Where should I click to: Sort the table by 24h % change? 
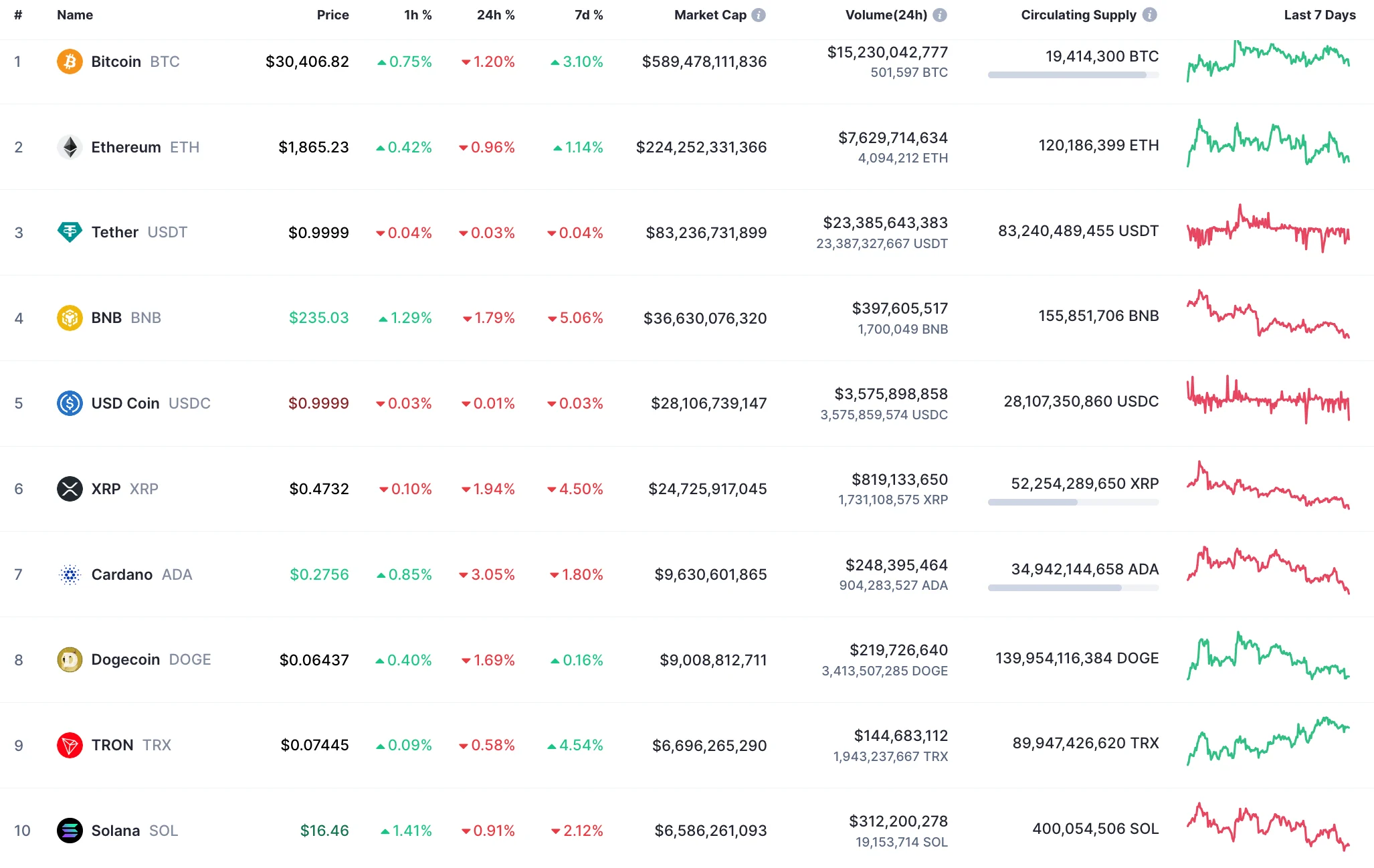[495, 15]
